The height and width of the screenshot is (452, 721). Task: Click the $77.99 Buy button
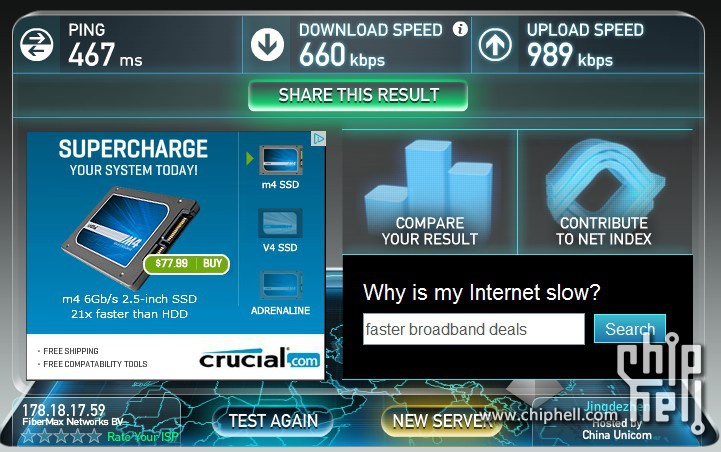click(187, 264)
